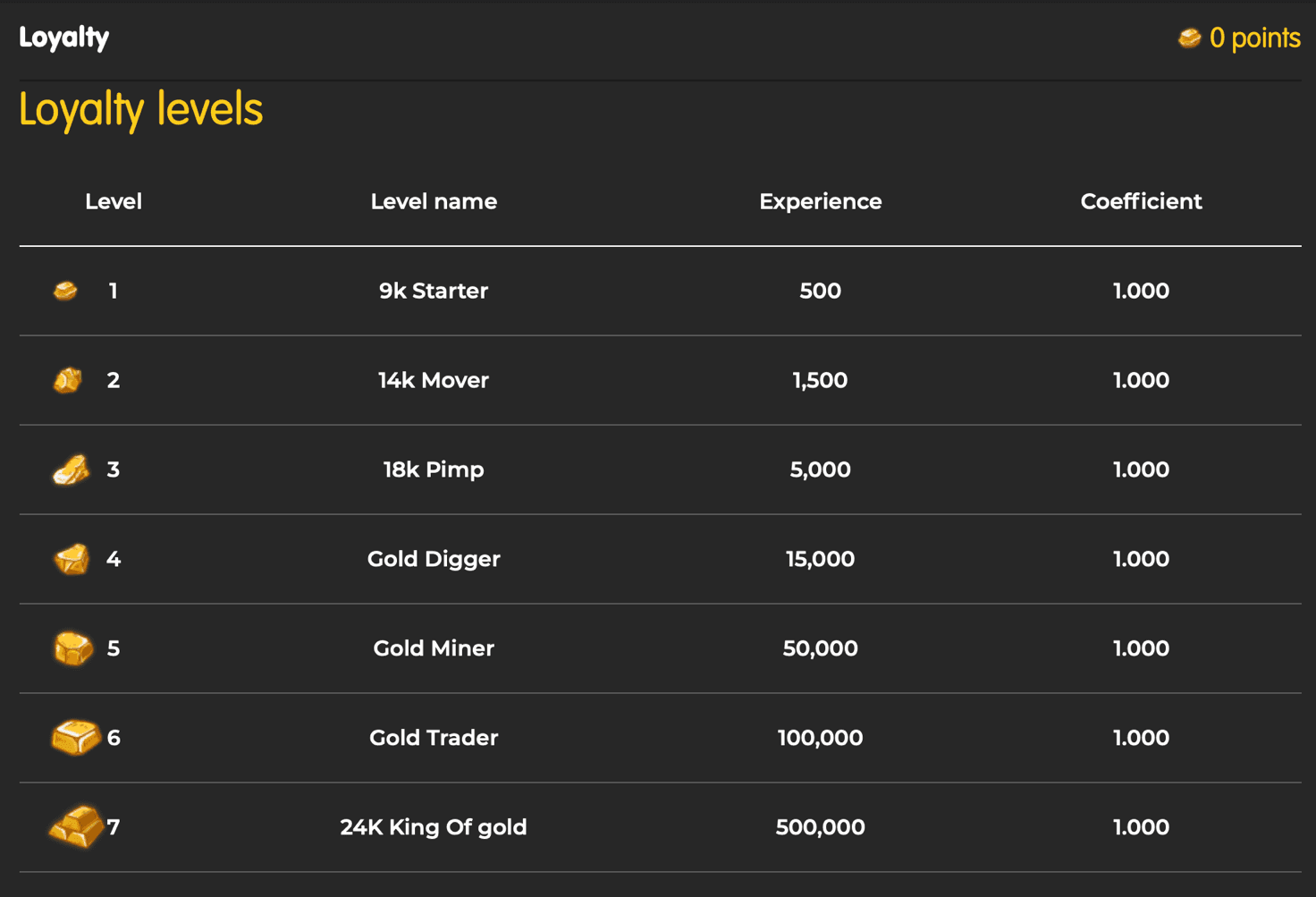The image size is (1316, 897).
Task: Click the 18k Pimp level name
Action: (434, 470)
